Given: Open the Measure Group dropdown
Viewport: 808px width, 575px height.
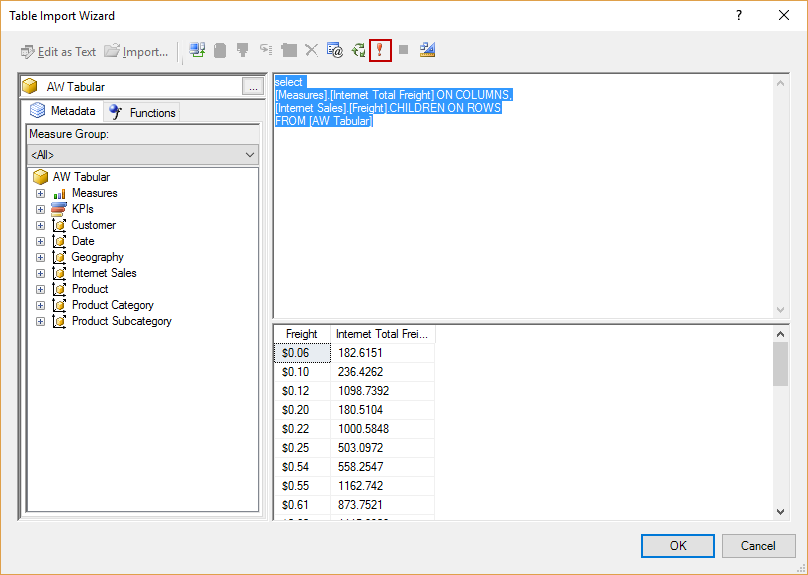Looking at the screenshot, I should point(250,155).
